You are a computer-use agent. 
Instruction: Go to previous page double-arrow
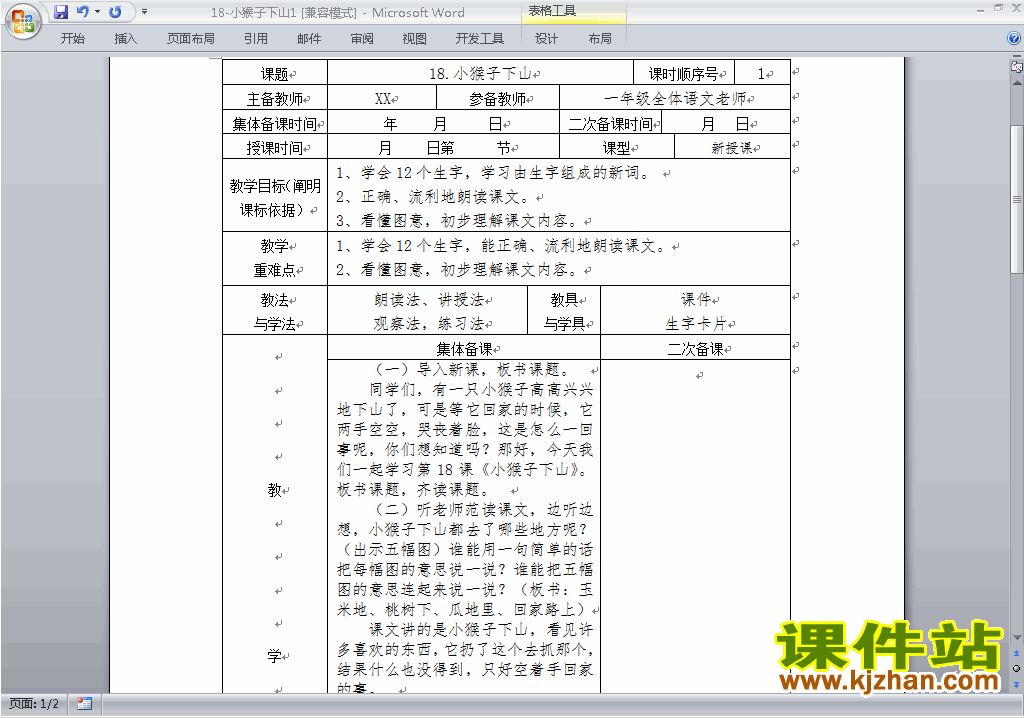1016,653
